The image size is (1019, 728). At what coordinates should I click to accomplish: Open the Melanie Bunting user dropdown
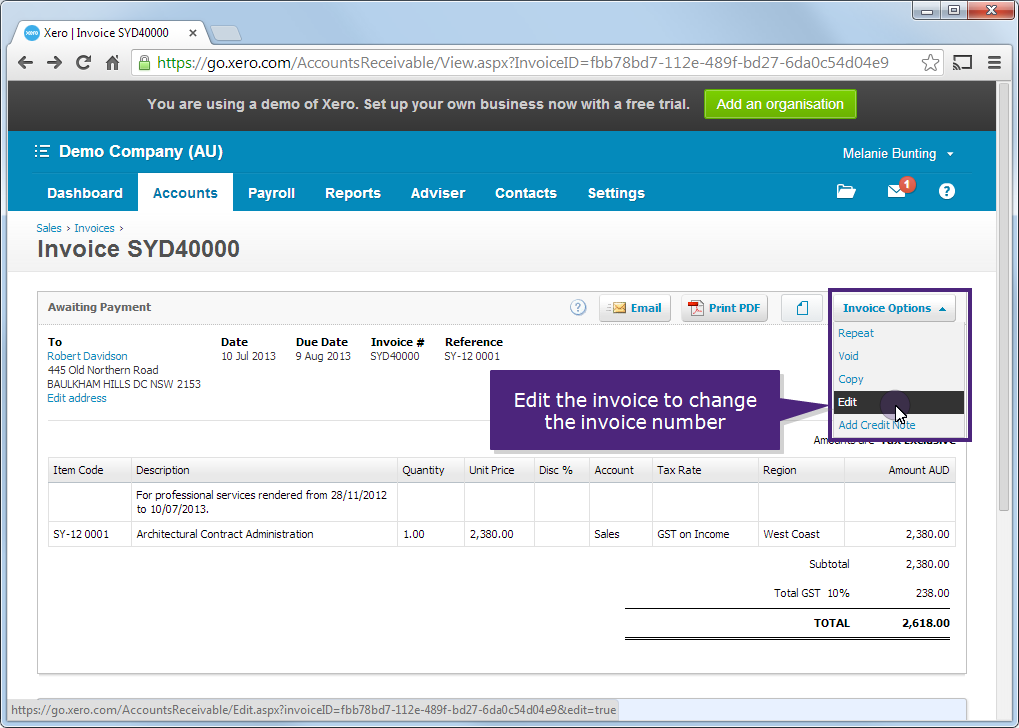tap(896, 153)
